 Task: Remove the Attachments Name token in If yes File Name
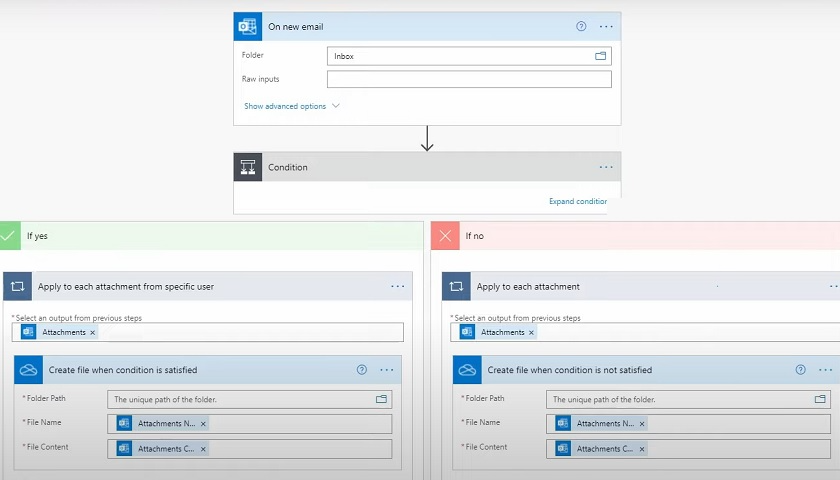pyautogui.click(x=203, y=424)
